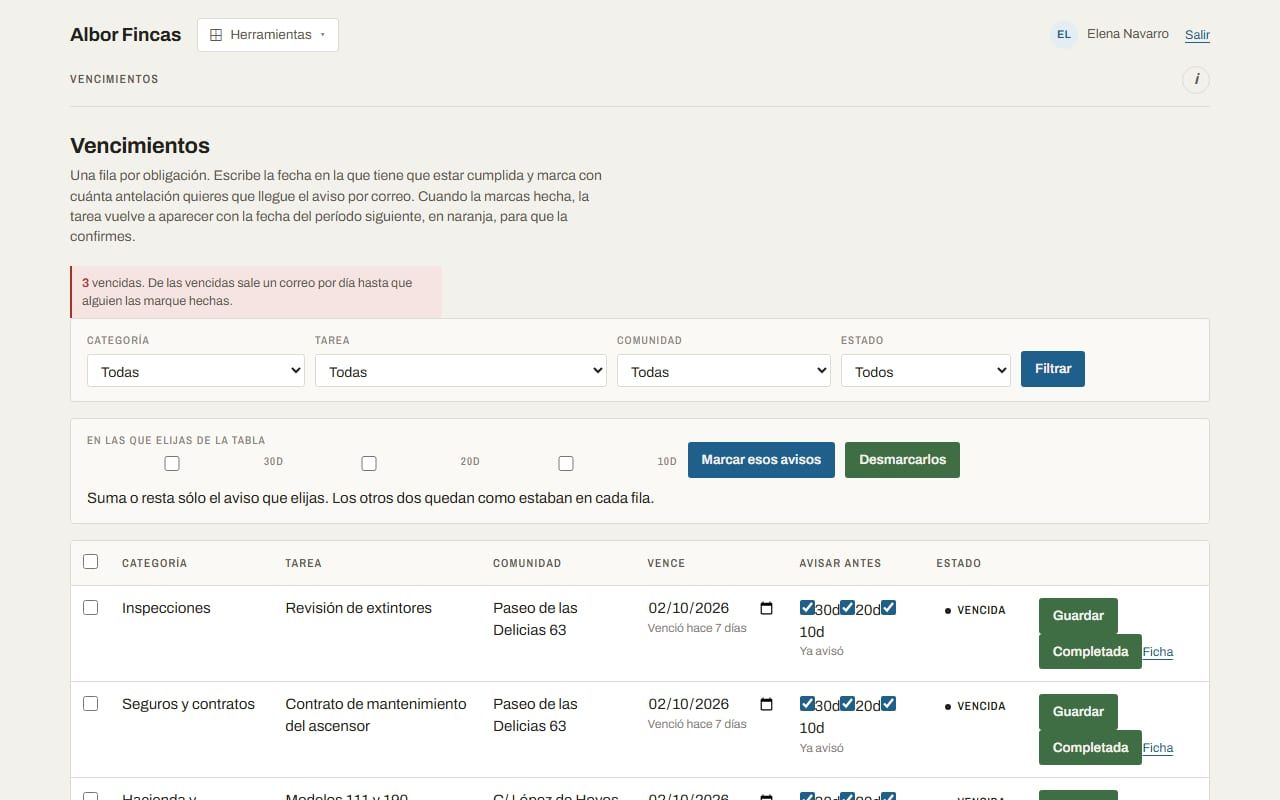Click the EL user avatar

pyautogui.click(x=1064, y=34)
